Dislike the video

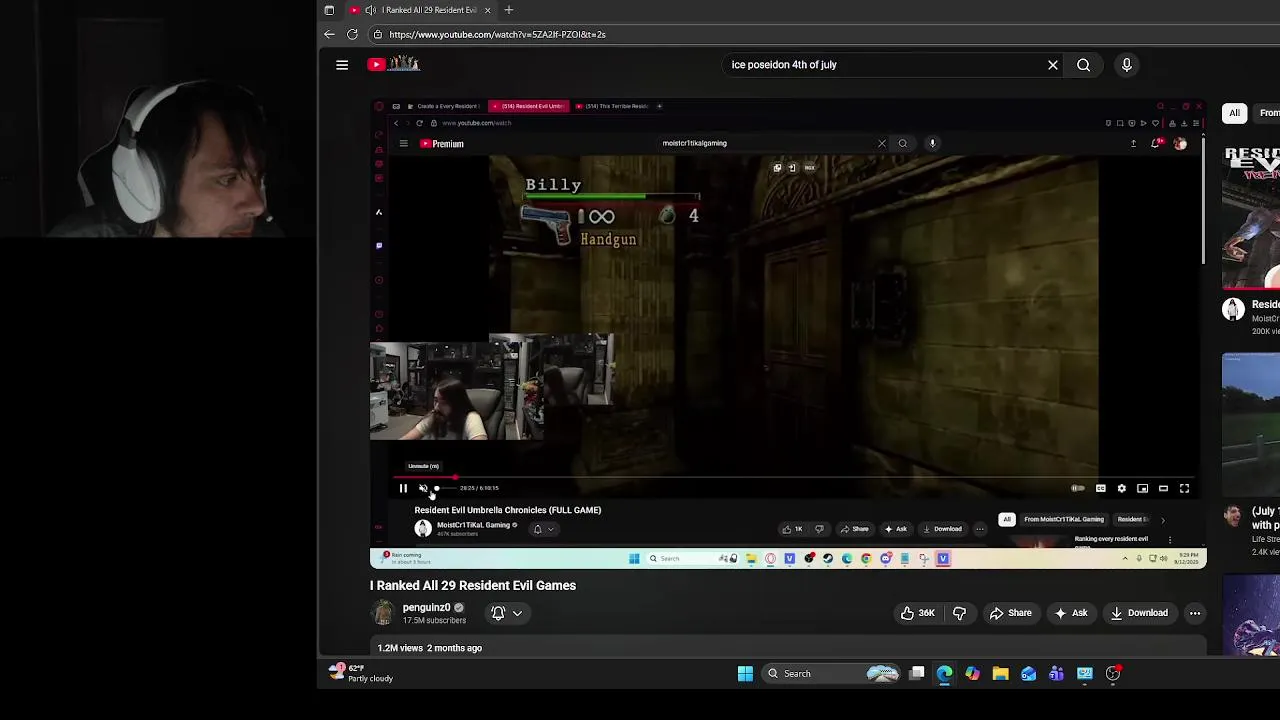pos(959,613)
